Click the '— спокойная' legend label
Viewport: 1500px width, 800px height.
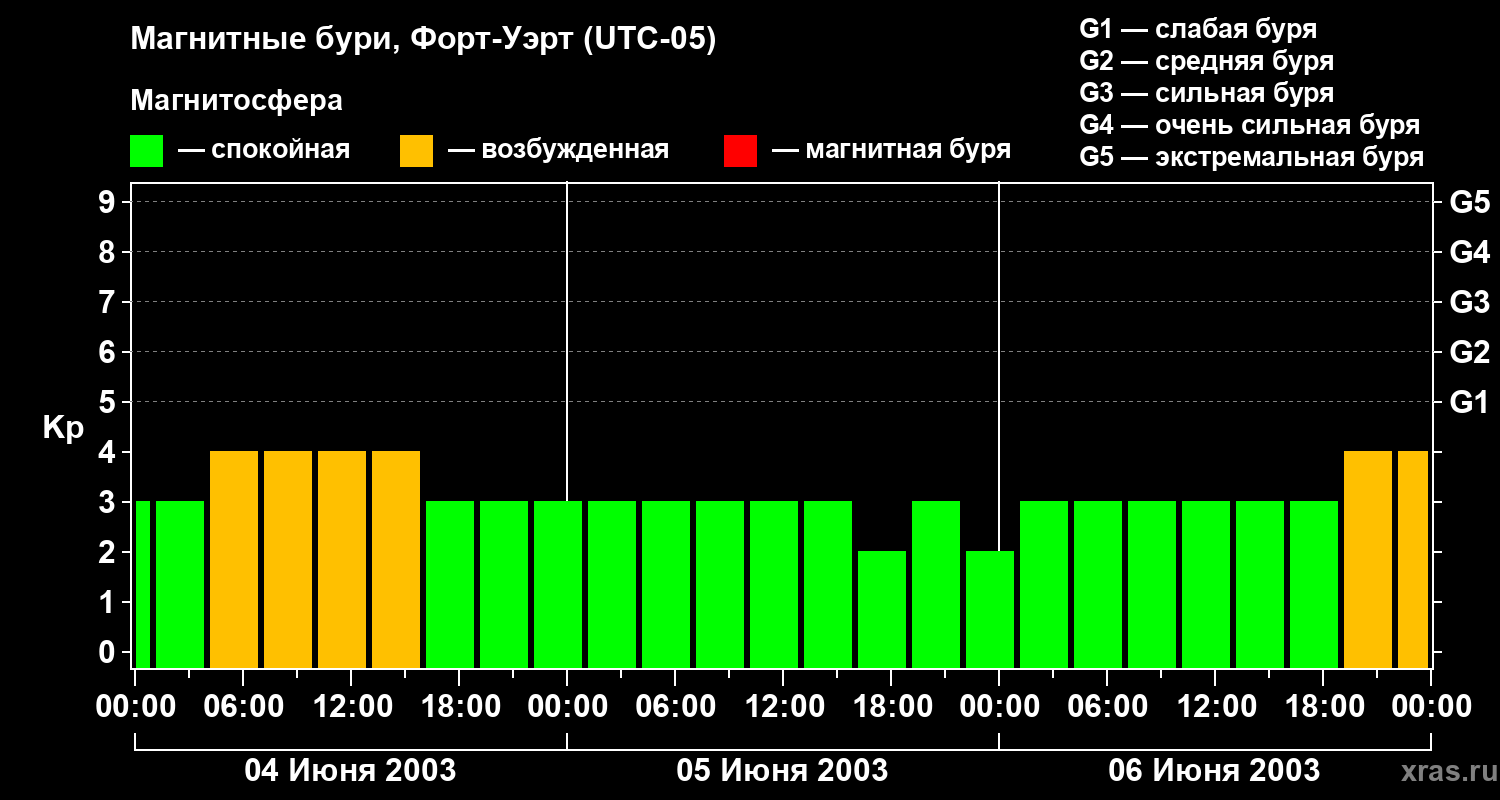264,150
